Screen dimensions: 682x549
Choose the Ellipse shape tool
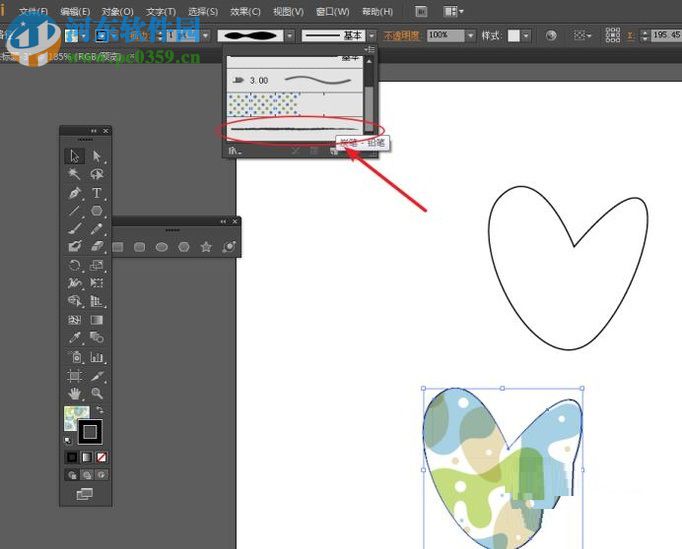point(162,247)
